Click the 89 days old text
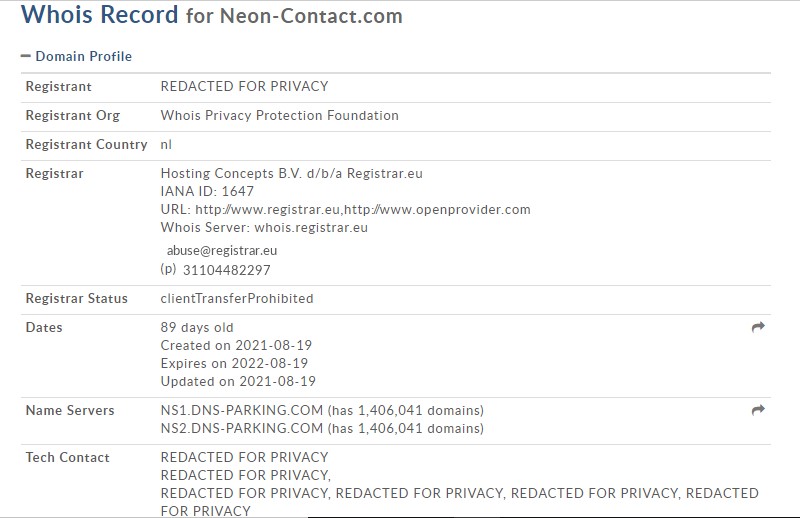This screenshot has width=800, height=518. (197, 327)
